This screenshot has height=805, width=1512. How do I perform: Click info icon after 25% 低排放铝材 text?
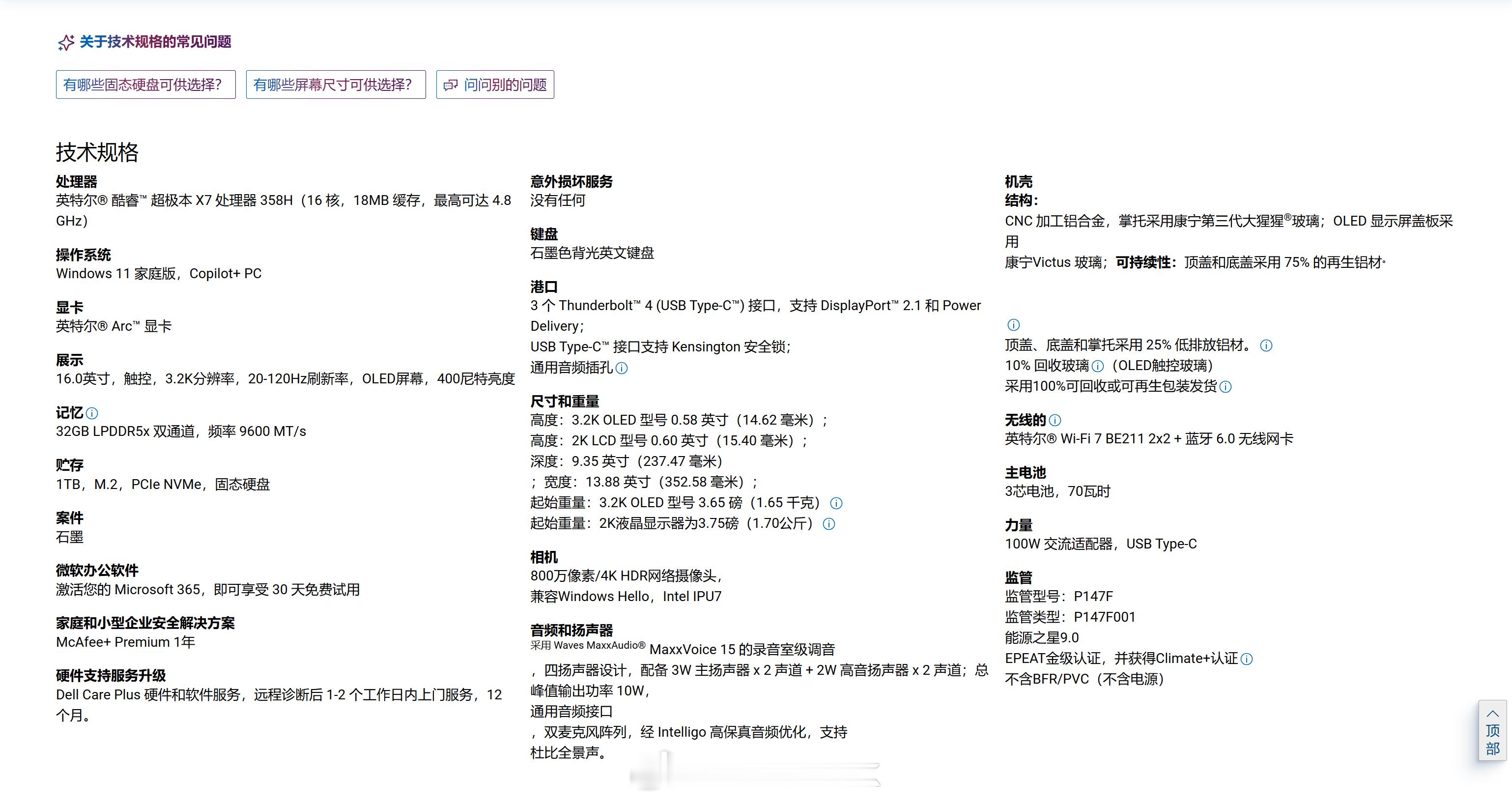click(1266, 346)
